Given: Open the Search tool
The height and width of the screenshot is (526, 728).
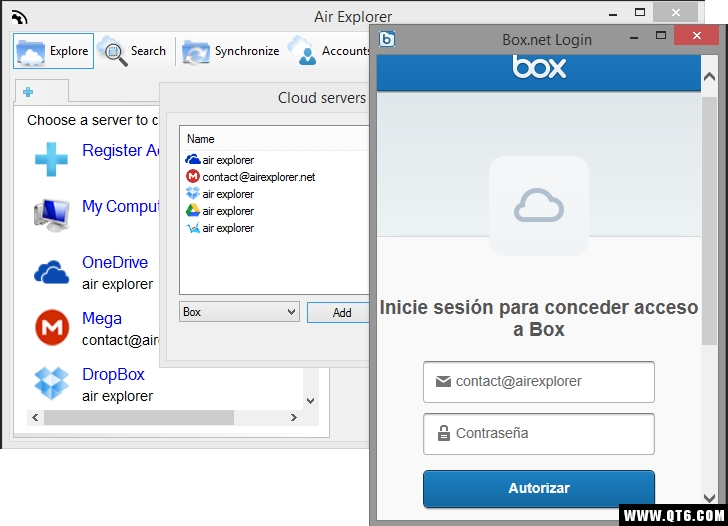Looking at the screenshot, I should pyautogui.click(x=134, y=51).
